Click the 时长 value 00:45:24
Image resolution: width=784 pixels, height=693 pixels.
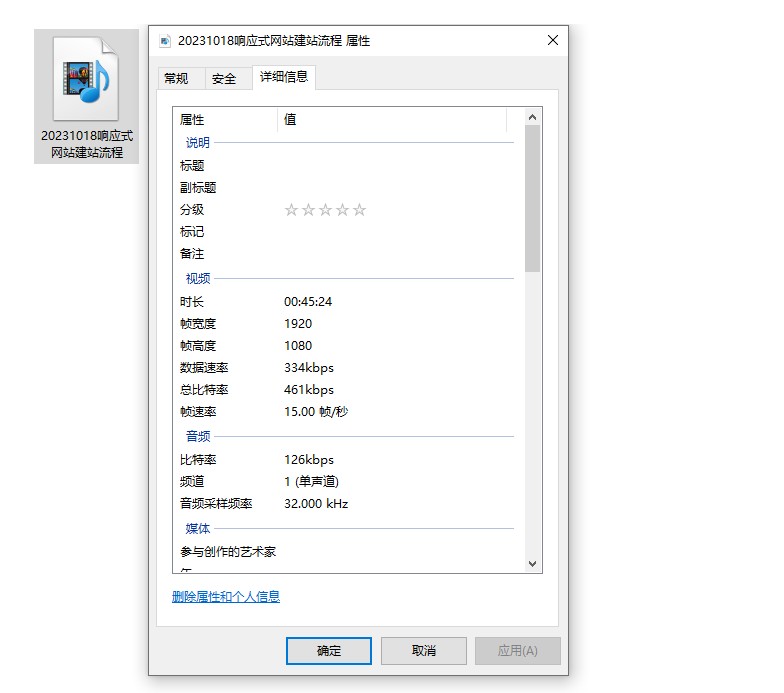(x=308, y=302)
